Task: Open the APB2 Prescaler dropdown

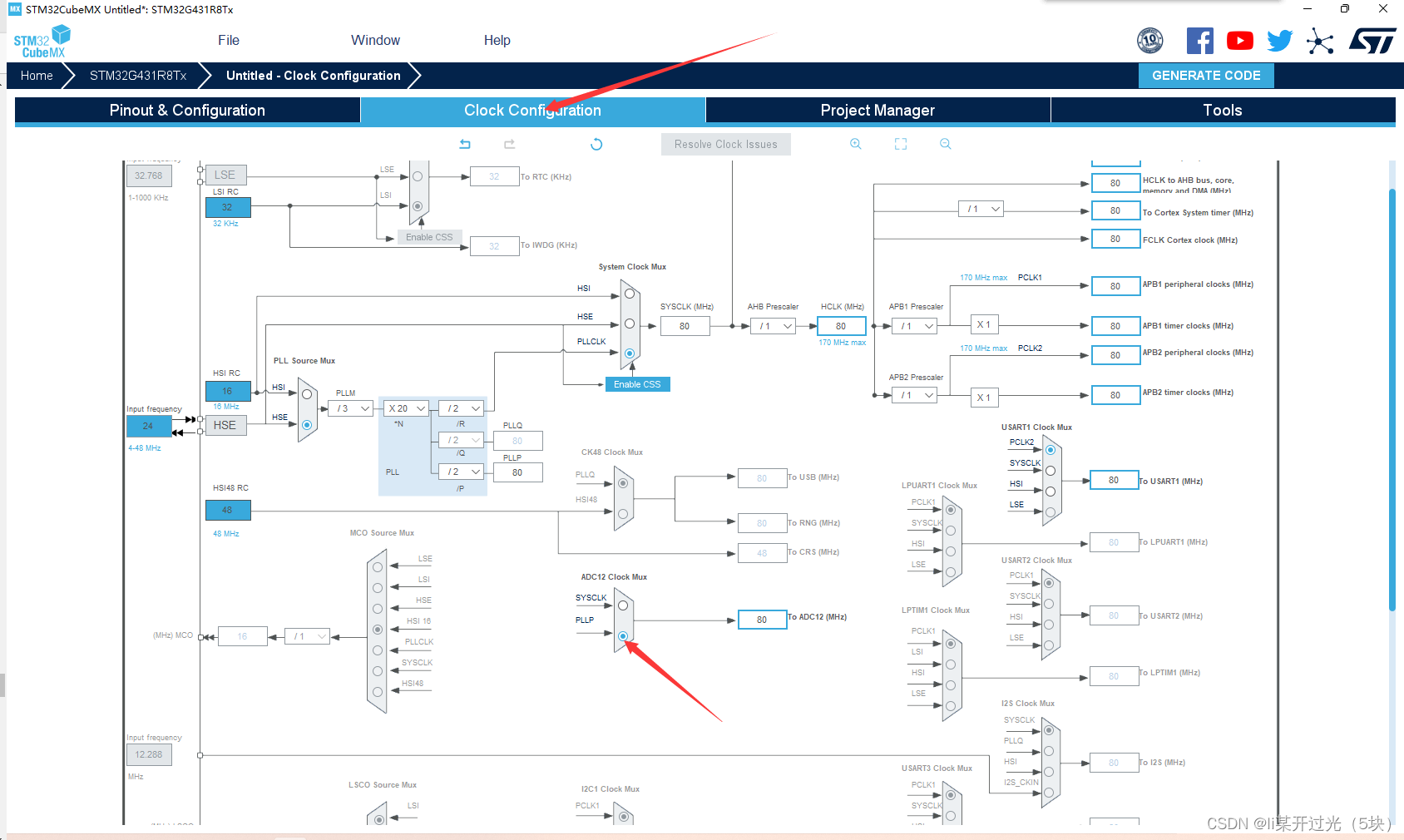Action: point(915,395)
